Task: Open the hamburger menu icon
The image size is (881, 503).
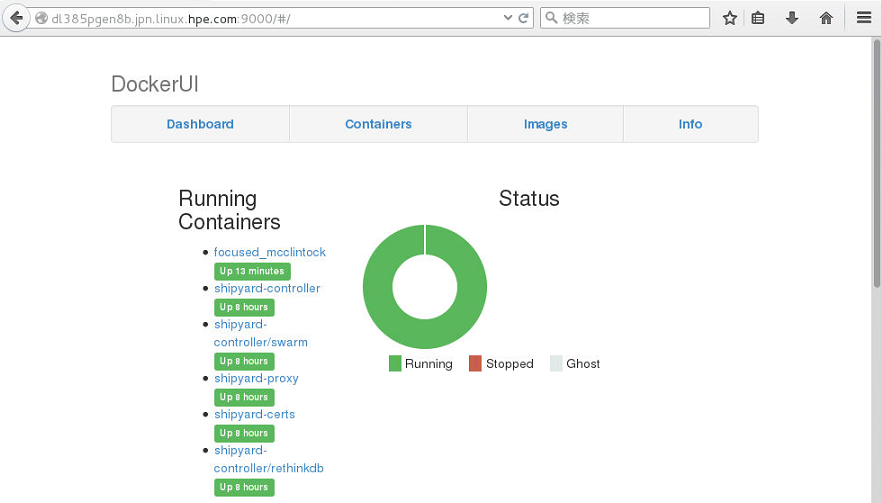Action: [x=864, y=18]
